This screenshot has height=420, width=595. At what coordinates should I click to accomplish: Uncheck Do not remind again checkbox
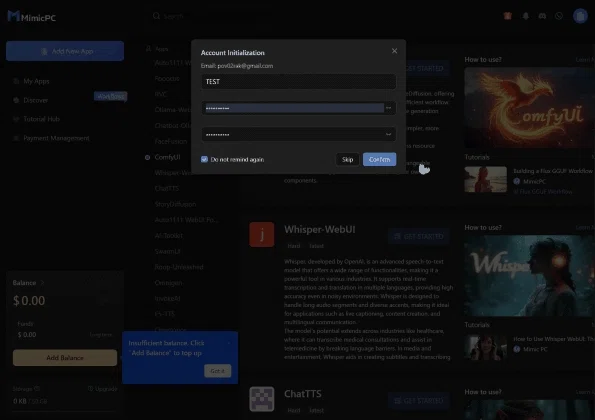(x=204, y=159)
